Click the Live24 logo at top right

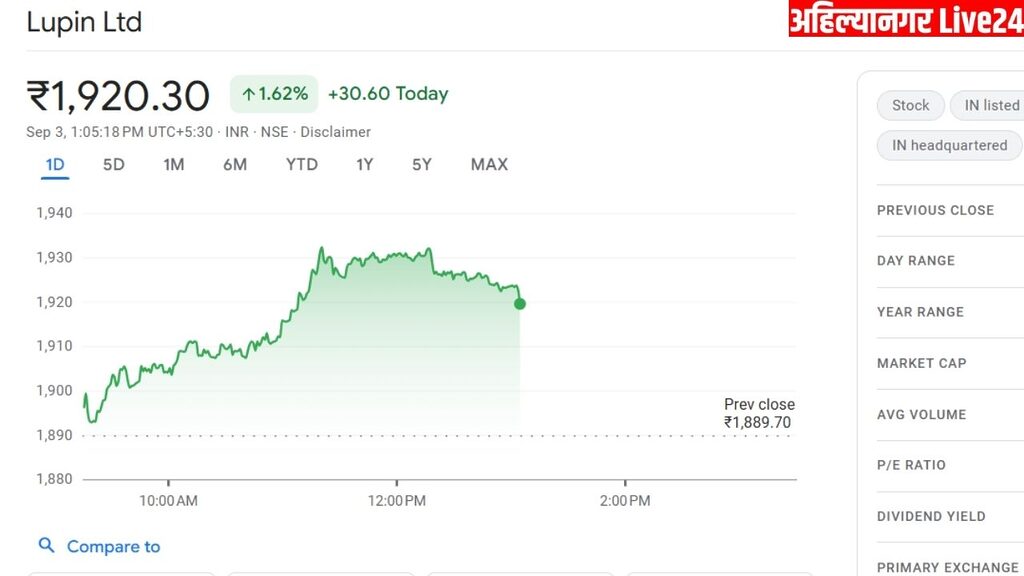[x=906, y=20]
